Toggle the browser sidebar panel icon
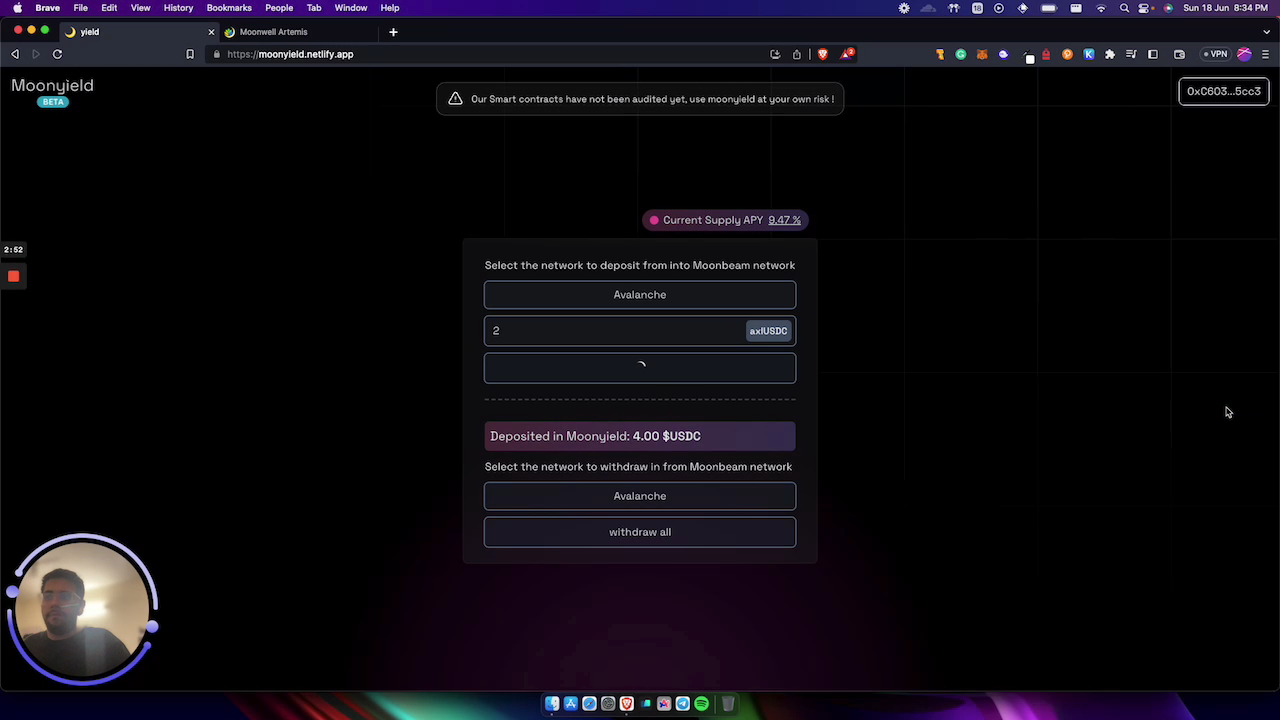 1153,54
